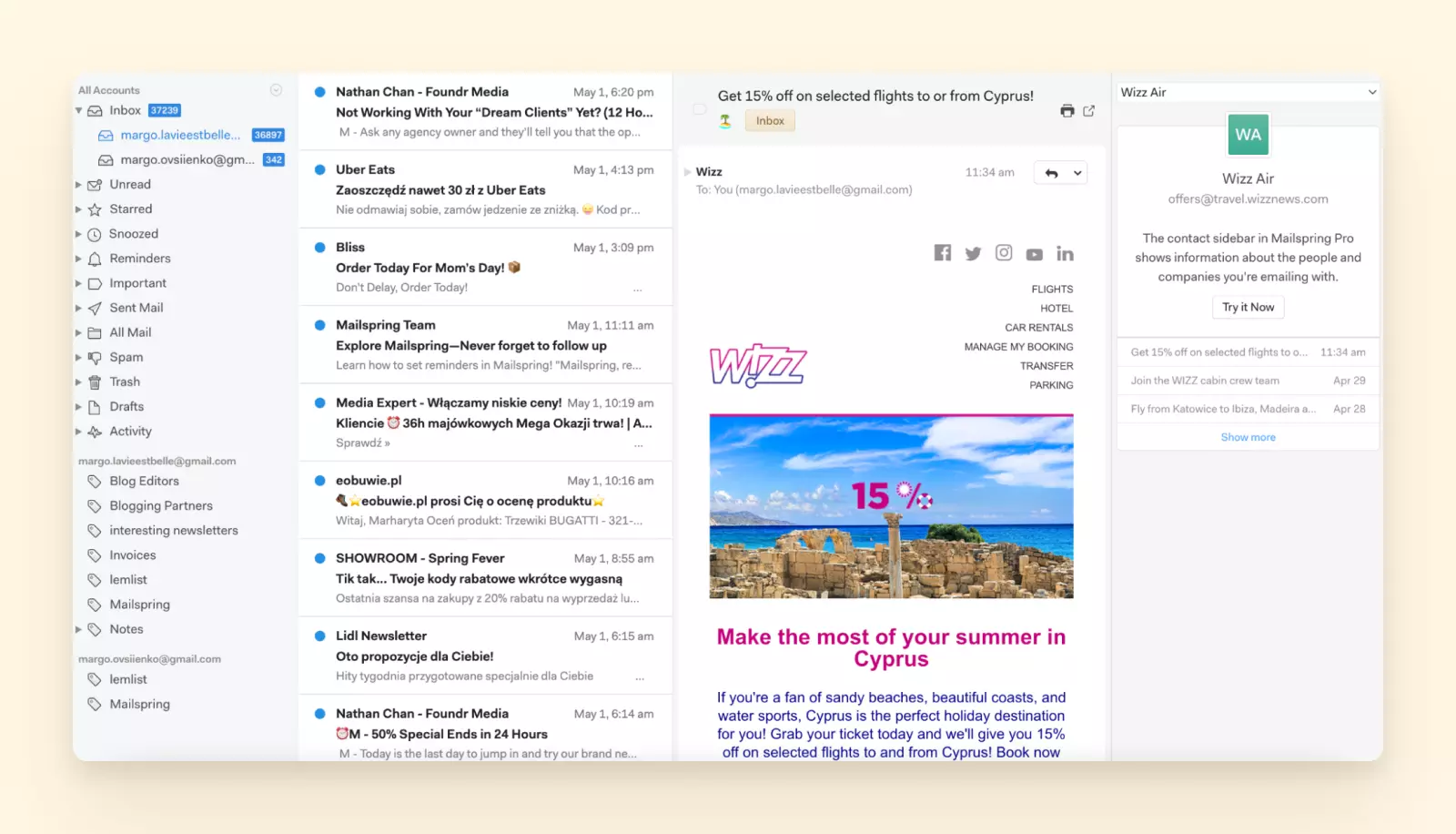Click the Spam thumbs-down icon
Screen dimensions: 1456x834
(95, 358)
